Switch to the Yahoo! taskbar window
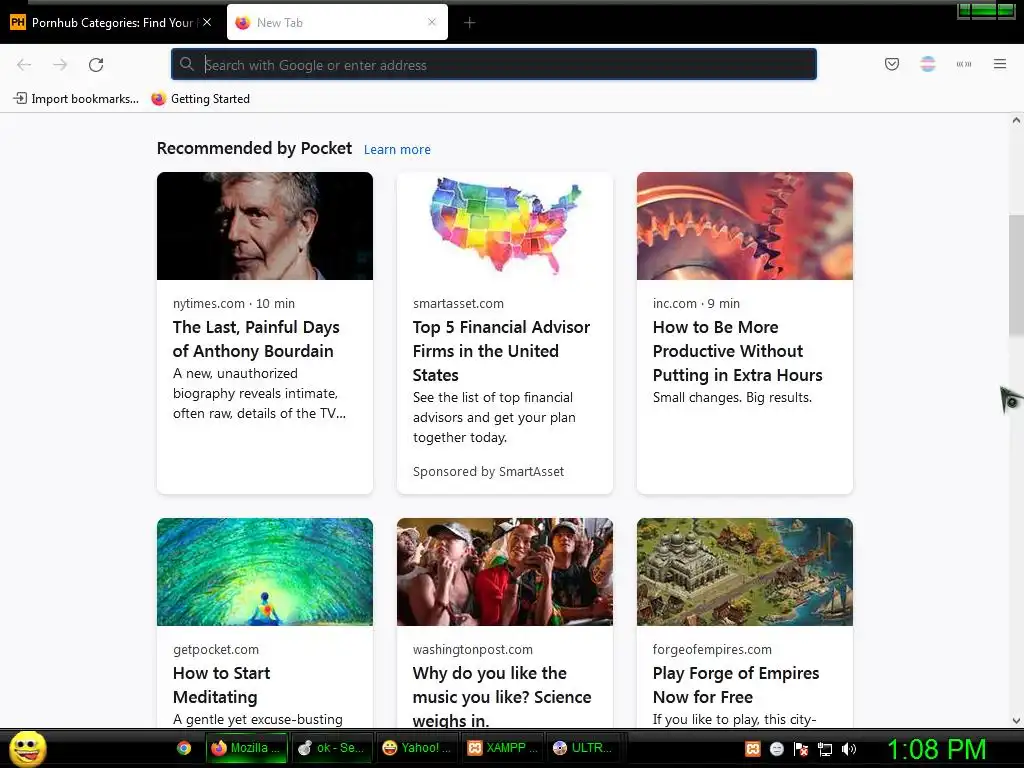The height and width of the screenshot is (768, 1024). pos(417,748)
